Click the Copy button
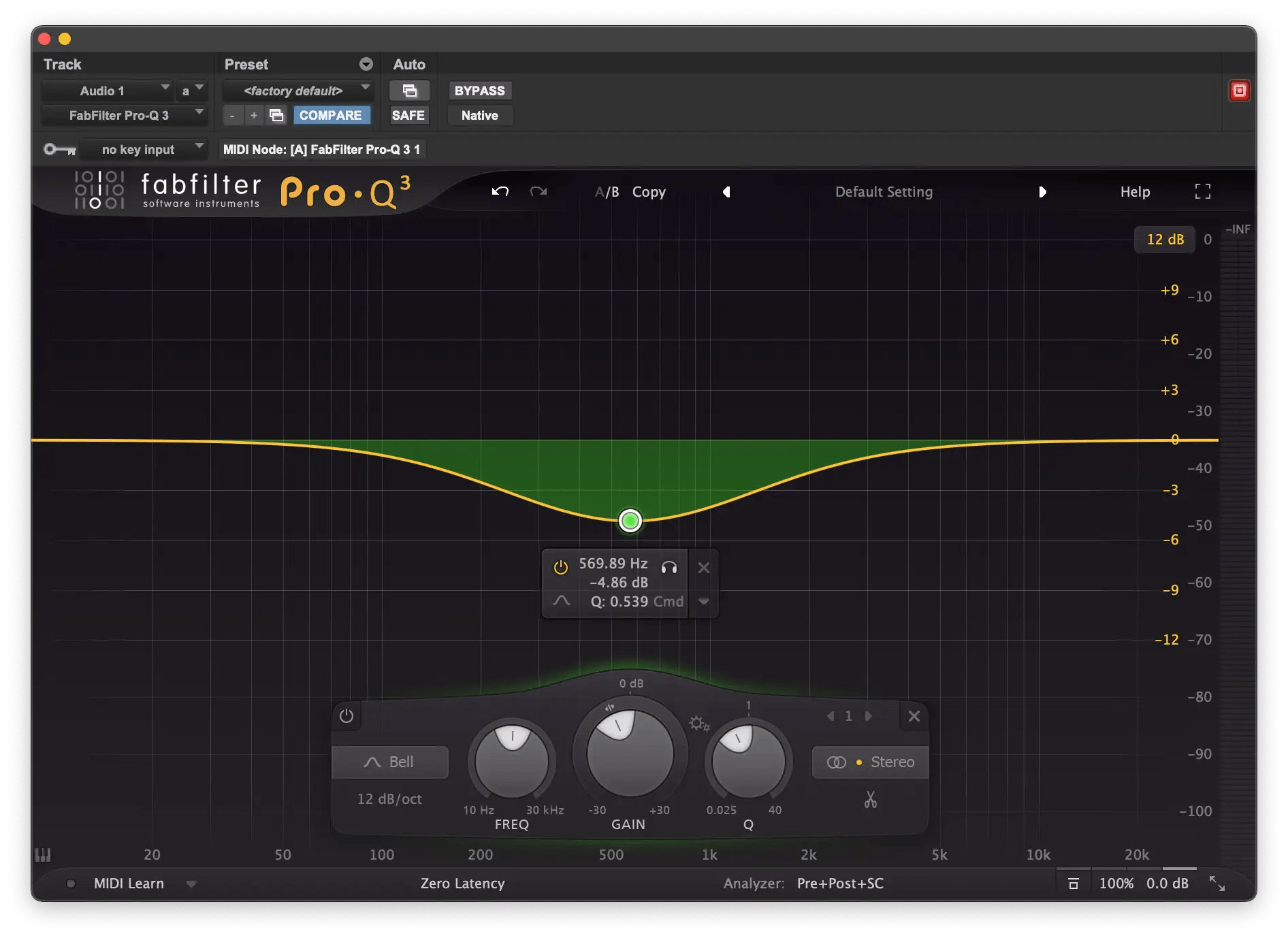 (649, 192)
